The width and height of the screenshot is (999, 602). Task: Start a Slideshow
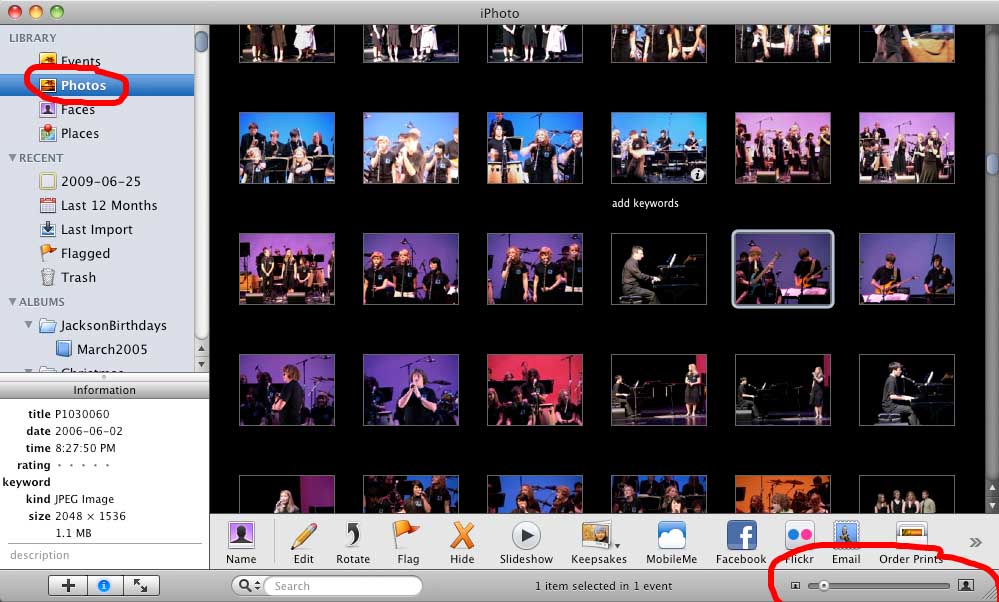tap(528, 540)
